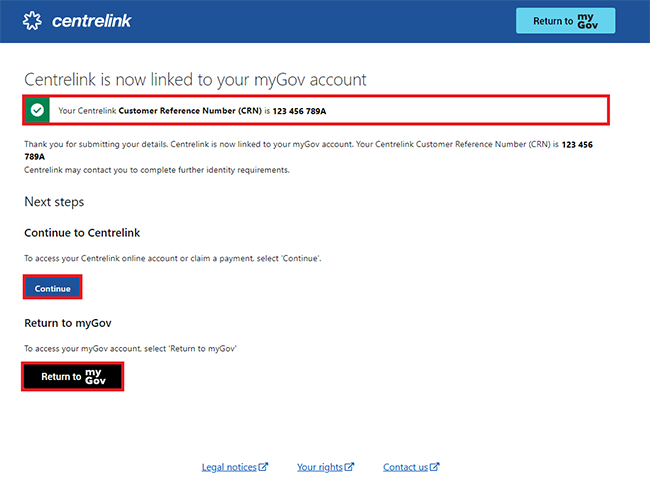Click myGov logo in black bottom button
Viewport: 650px width, 484px height.
95,376
